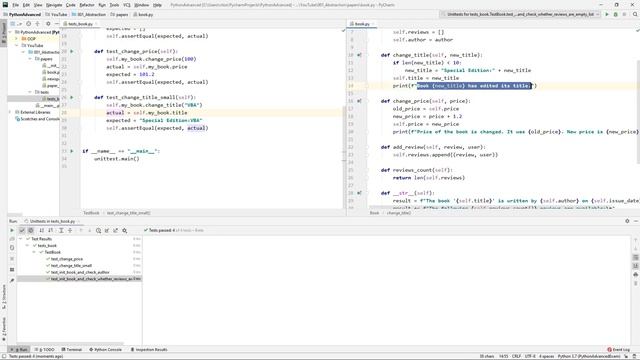Screen dimensions: 640x360
Task: Collapse all test results nodes
Action: coord(70,231)
